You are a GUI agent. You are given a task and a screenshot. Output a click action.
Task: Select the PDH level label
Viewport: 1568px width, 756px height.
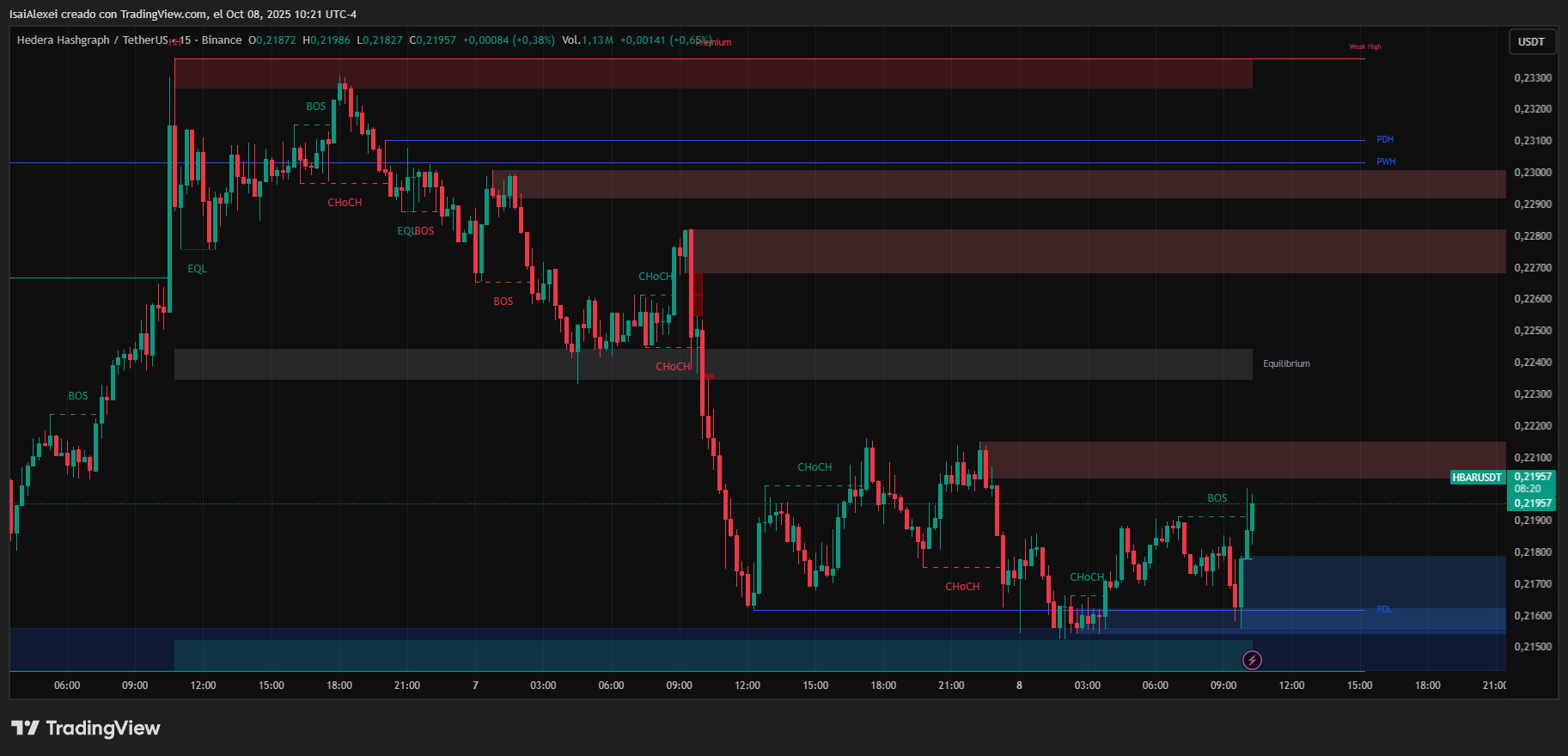coord(1385,139)
